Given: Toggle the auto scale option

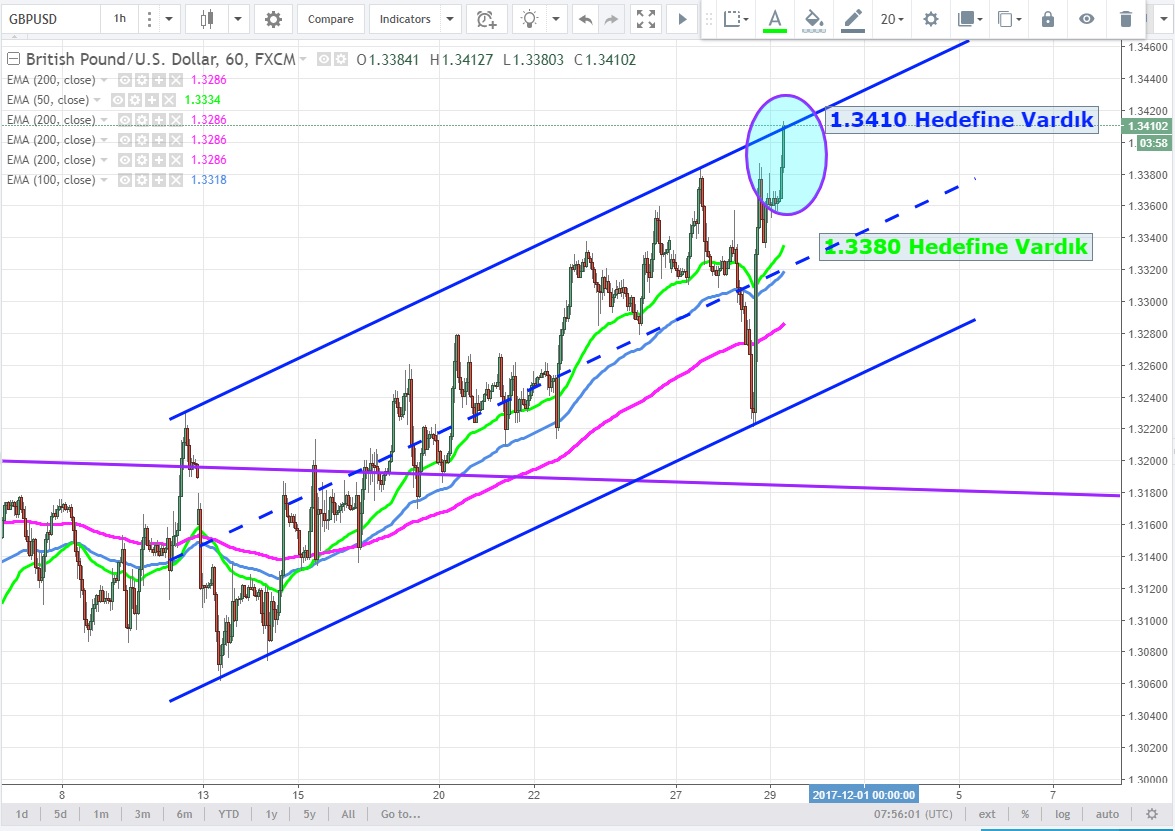Looking at the screenshot, I should click(x=1107, y=814).
